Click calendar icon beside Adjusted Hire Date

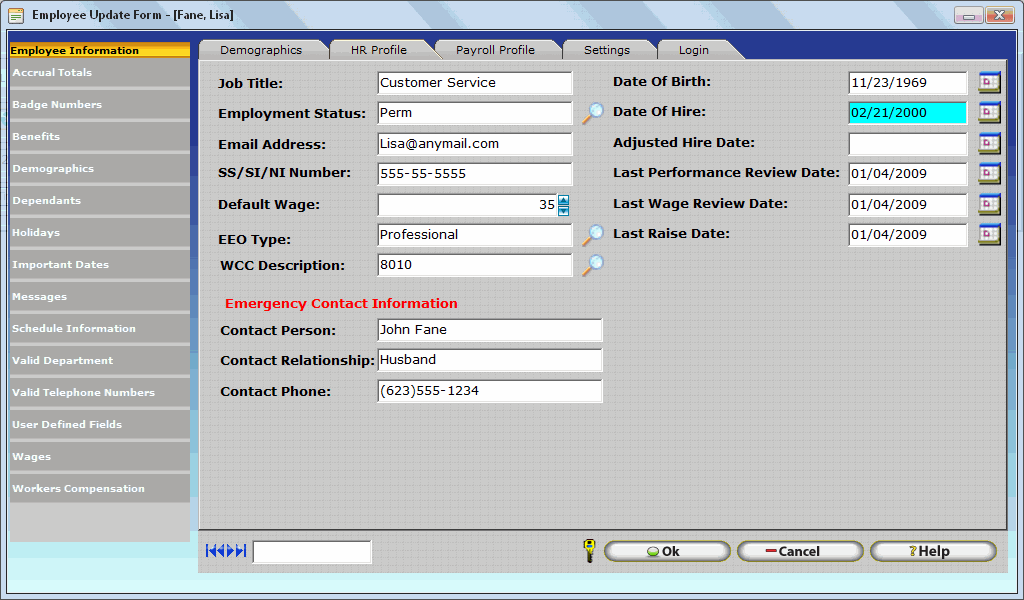tap(989, 144)
